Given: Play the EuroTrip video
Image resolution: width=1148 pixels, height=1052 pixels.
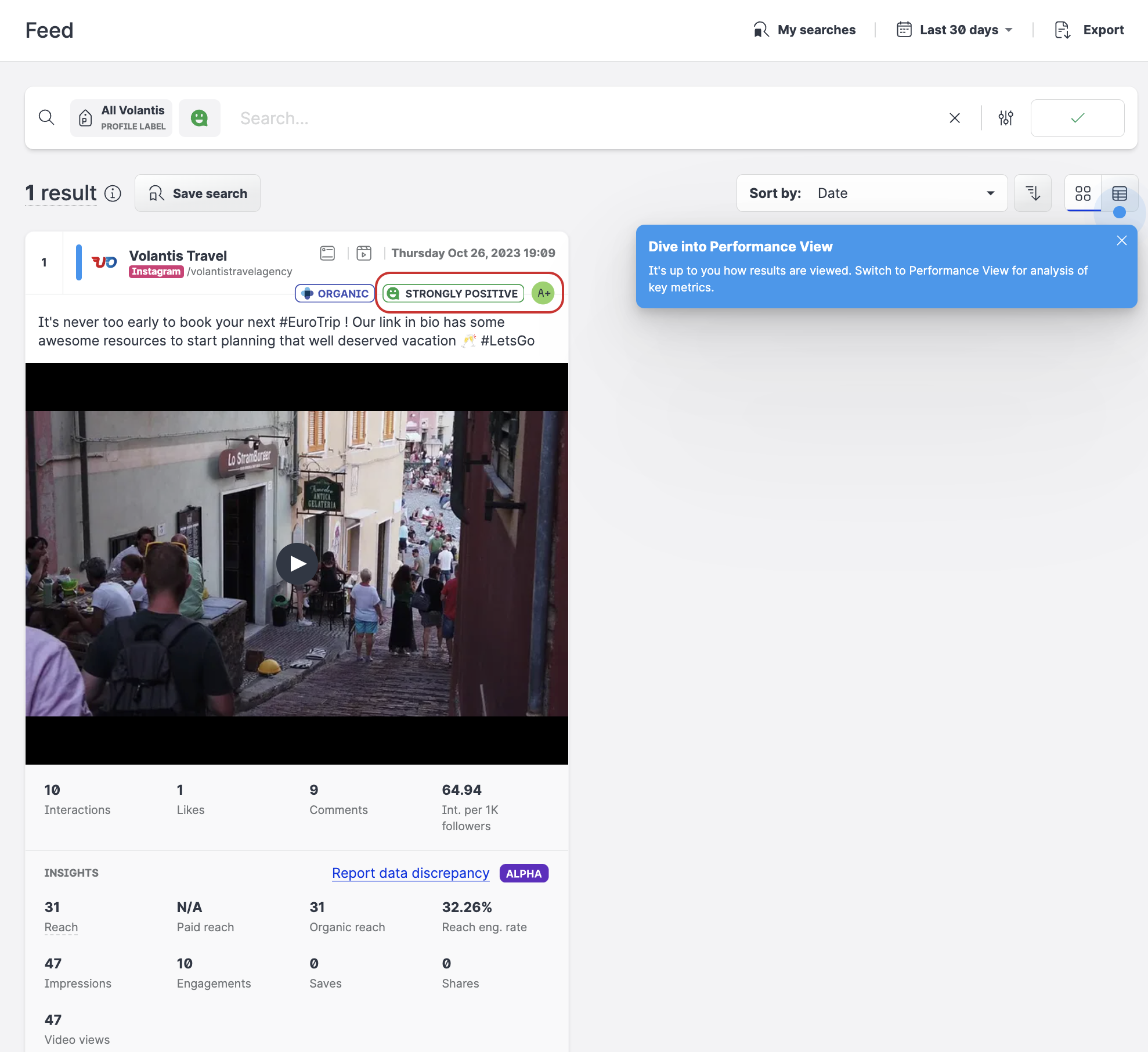Looking at the screenshot, I should click(297, 563).
